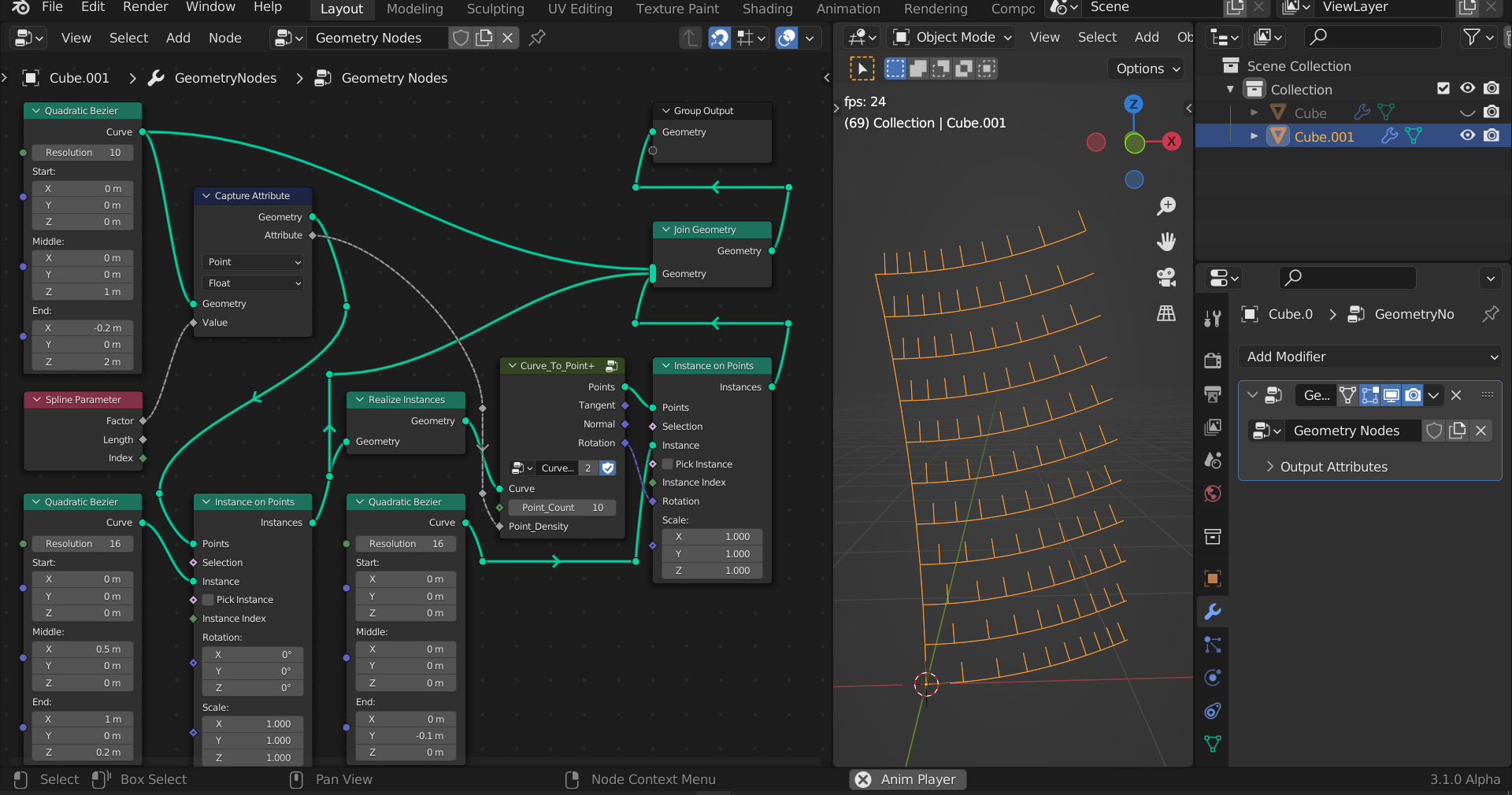Tick Pick Instance in the lower-left Instance on Points
This screenshot has height=795, width=1512.
point(209,600)
